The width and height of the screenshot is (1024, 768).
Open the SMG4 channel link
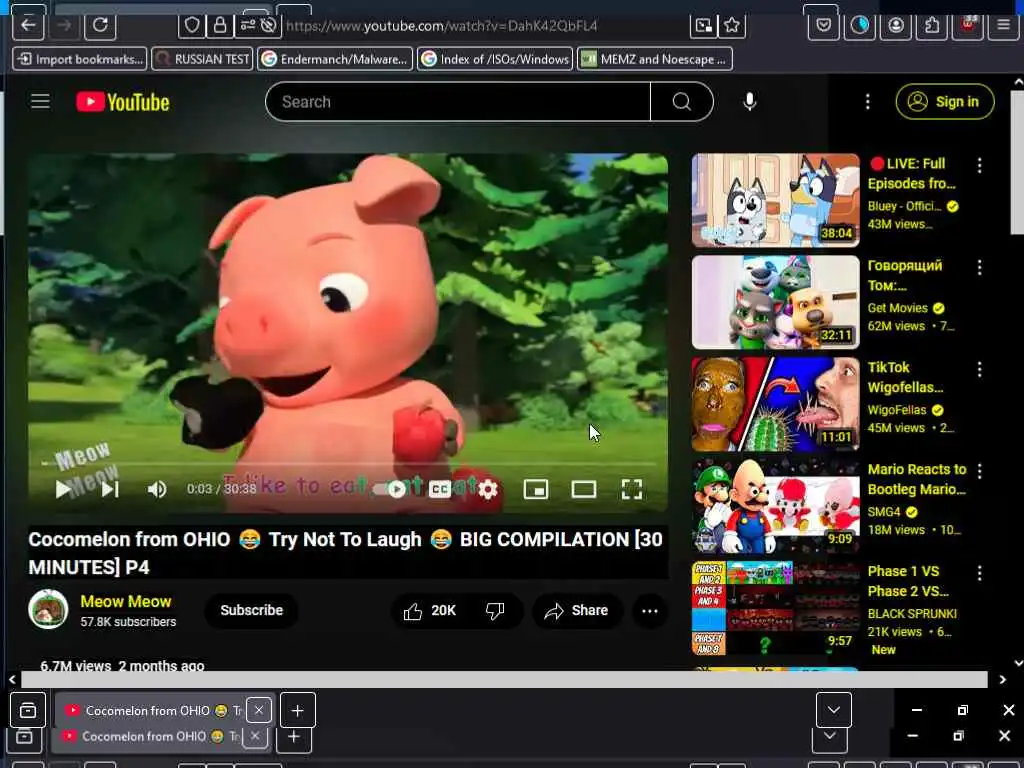[x=884, y=511]
